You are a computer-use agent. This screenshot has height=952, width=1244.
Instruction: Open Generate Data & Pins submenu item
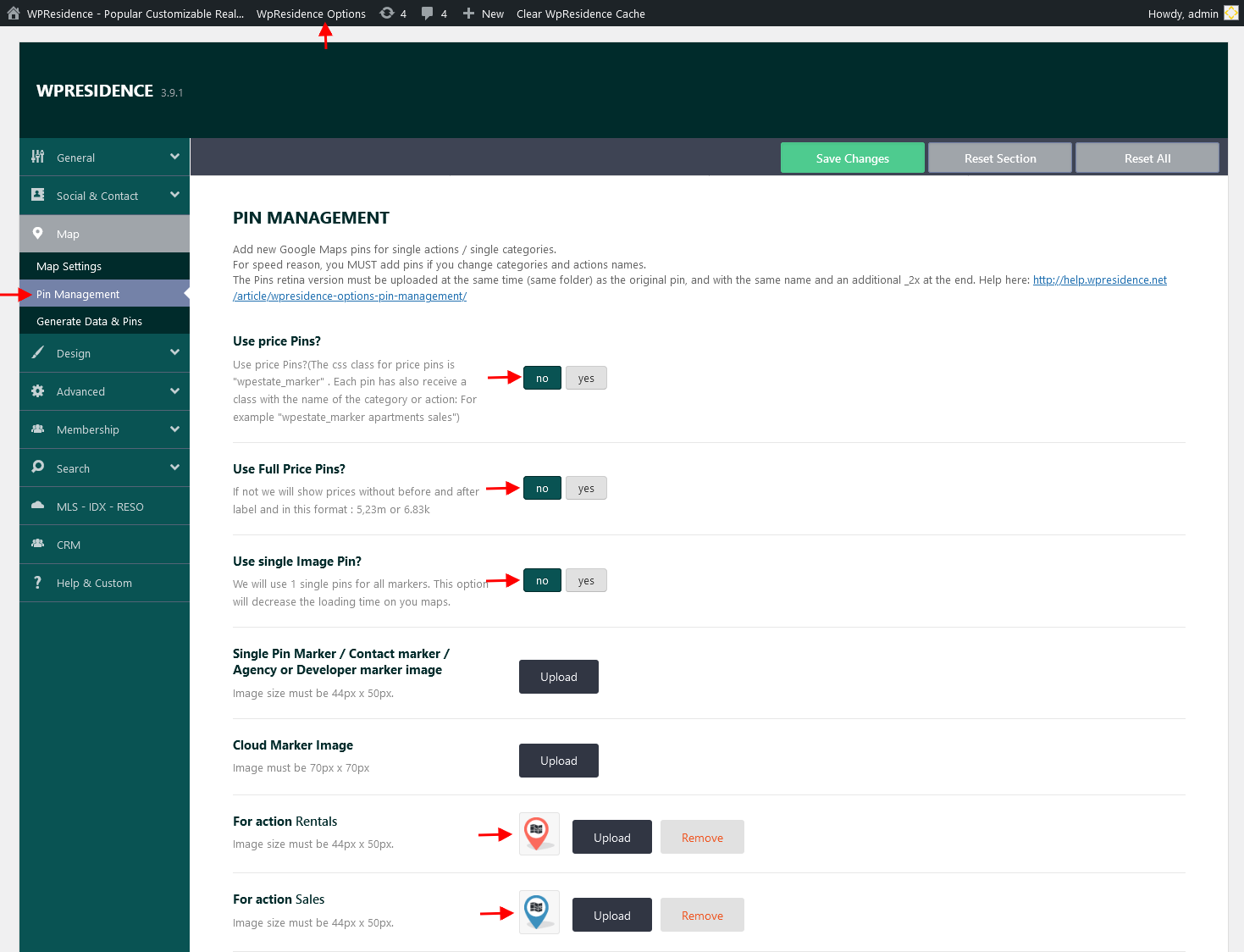[104, 321]
